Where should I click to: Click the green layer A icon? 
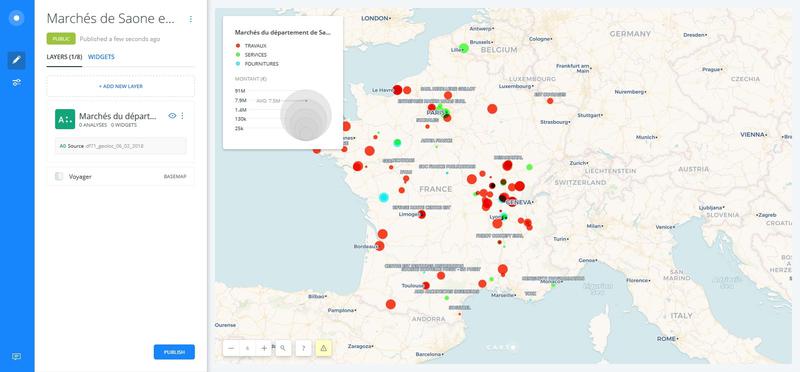(65, 119)
